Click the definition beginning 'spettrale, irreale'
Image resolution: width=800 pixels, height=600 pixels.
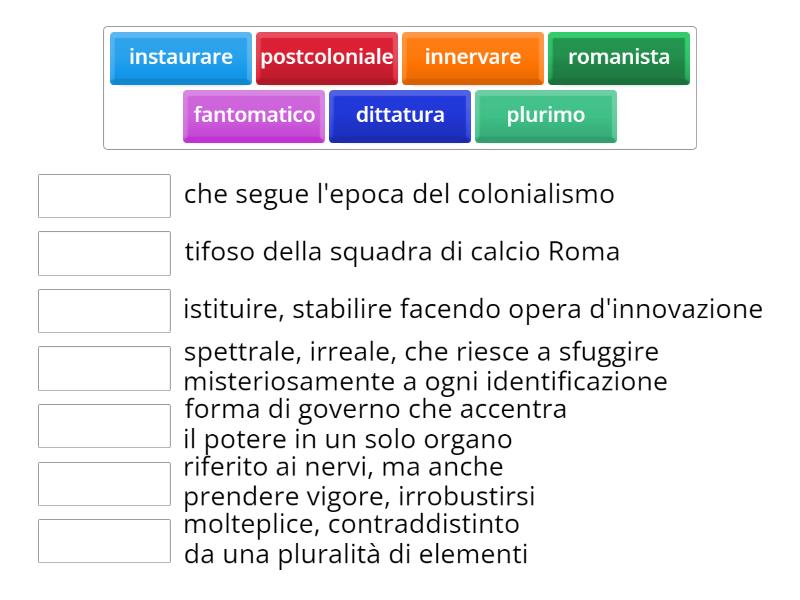pyautogui.click(x=425, y=367)
